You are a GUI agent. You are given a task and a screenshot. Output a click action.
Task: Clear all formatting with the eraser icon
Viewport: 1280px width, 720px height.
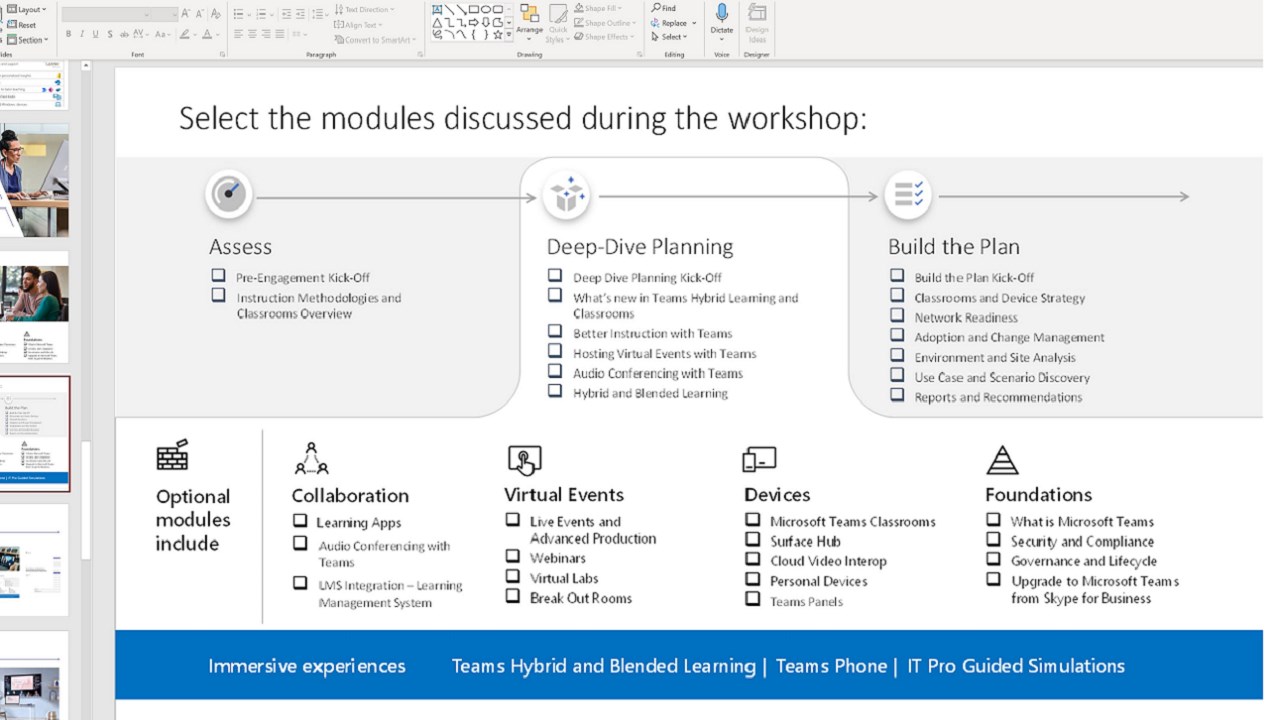217,15
